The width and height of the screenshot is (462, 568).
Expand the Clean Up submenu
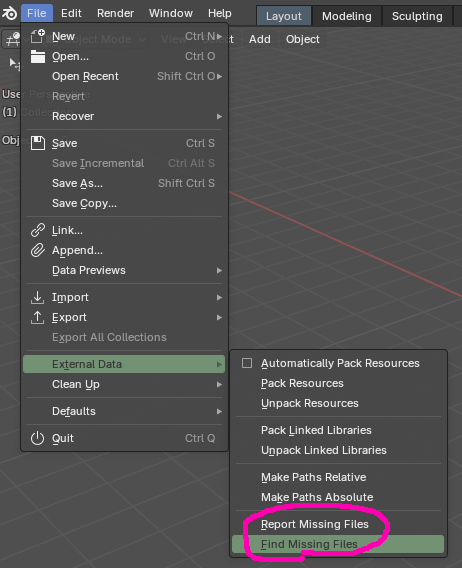click(219, 384)
